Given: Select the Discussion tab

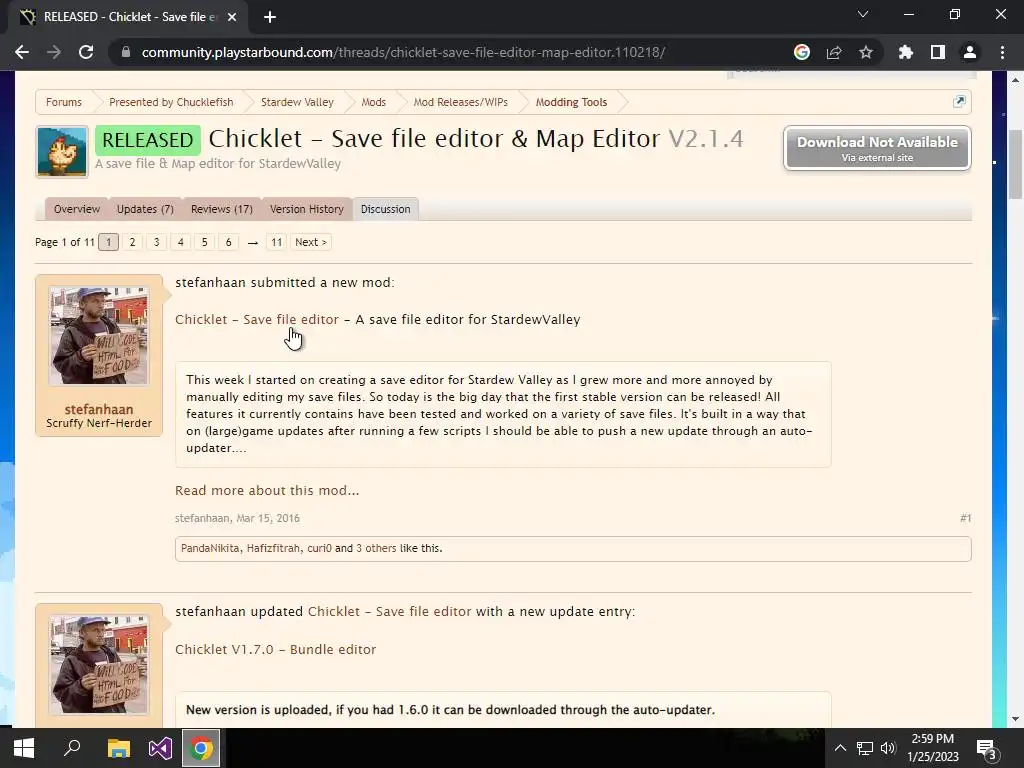Looking at the screenshot, I should (385, 209).
